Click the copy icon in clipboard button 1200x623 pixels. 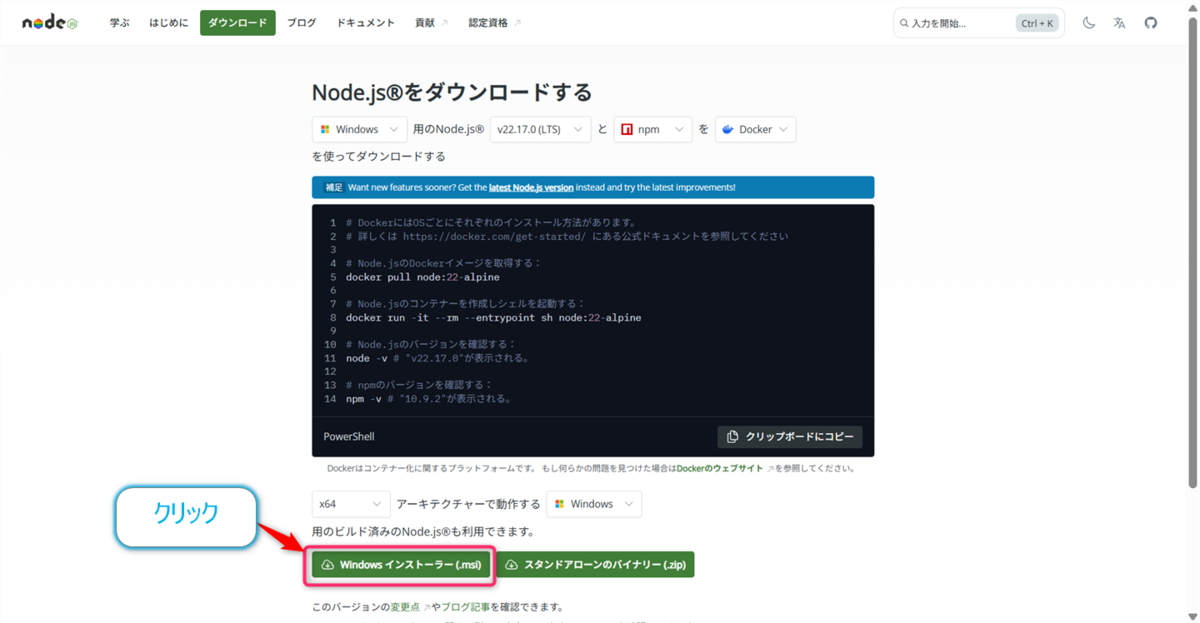pyautogui.click(x=733, y=437)
